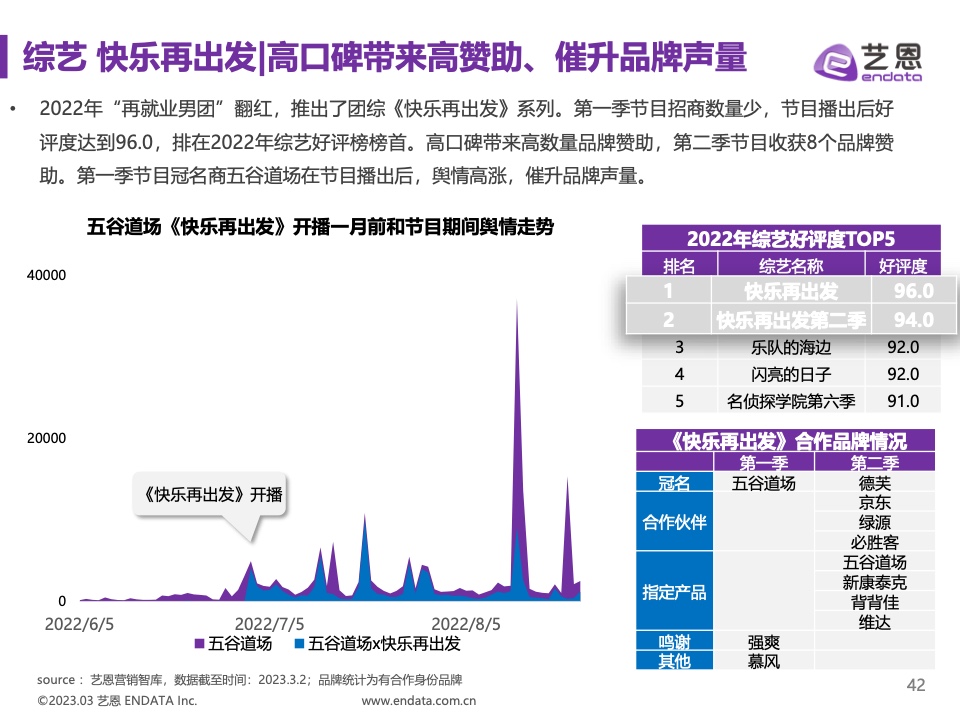This screenshot has height=720, width=960.
Task: Select the 快乐再出发 rank 1 cell
Action: tap(790, 291)
